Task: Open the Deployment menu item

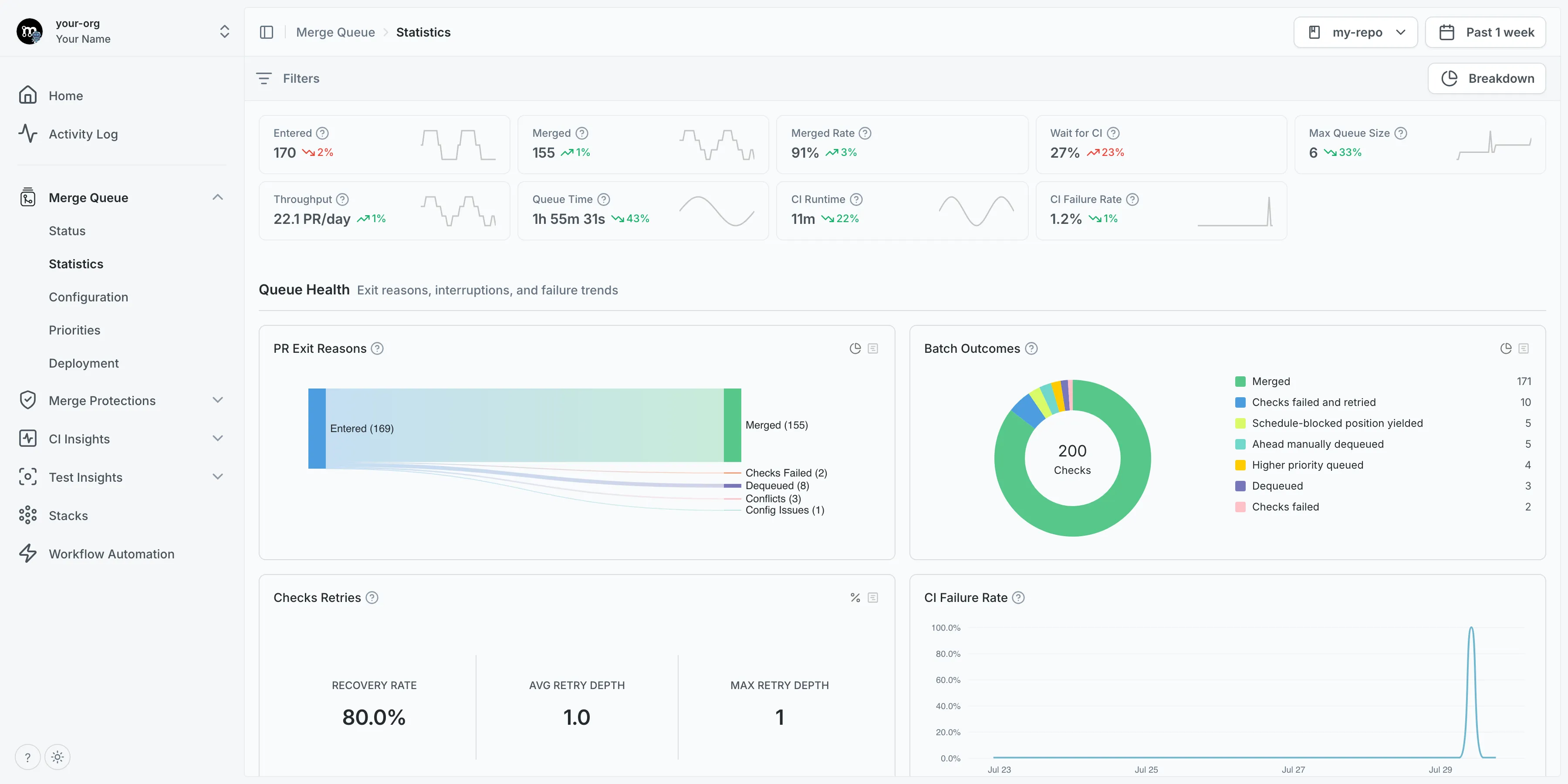Action: click(x=83, y=363)
